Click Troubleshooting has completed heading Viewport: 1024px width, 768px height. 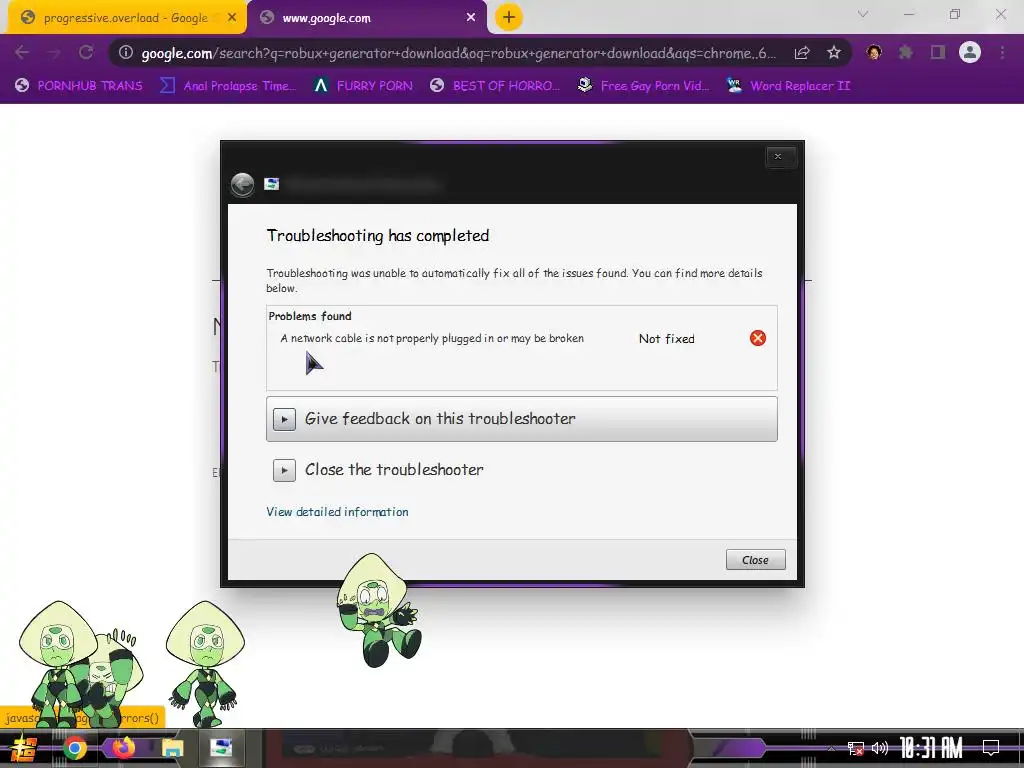click(x=377, y=236)
